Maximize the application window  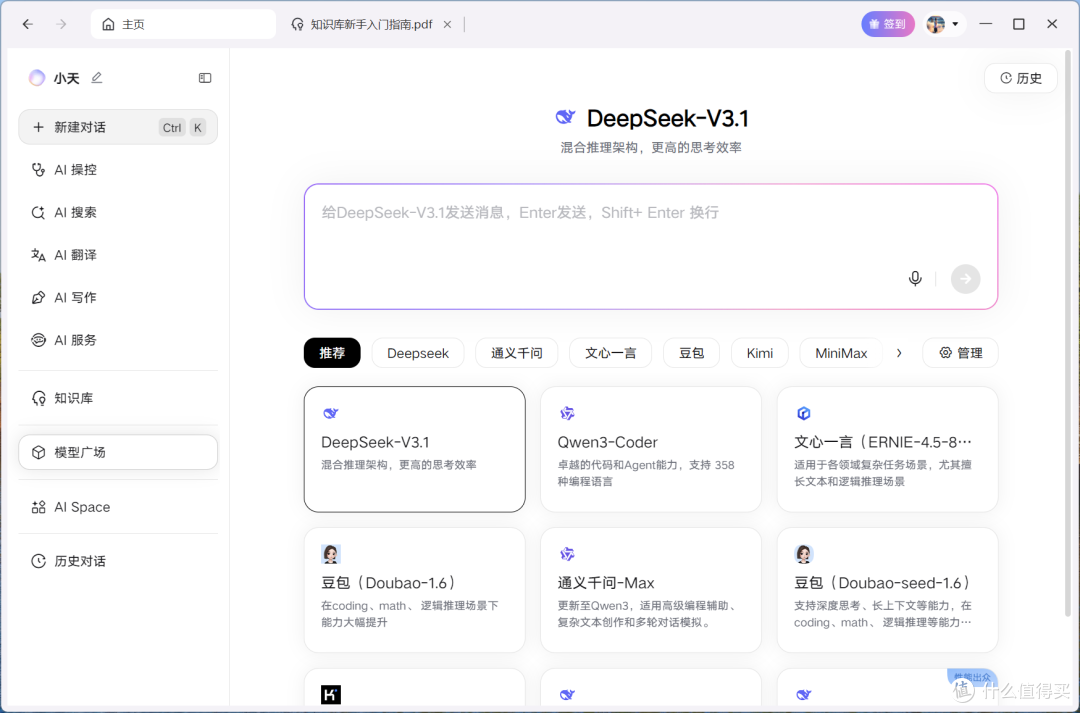click(x=1019, y=24)
